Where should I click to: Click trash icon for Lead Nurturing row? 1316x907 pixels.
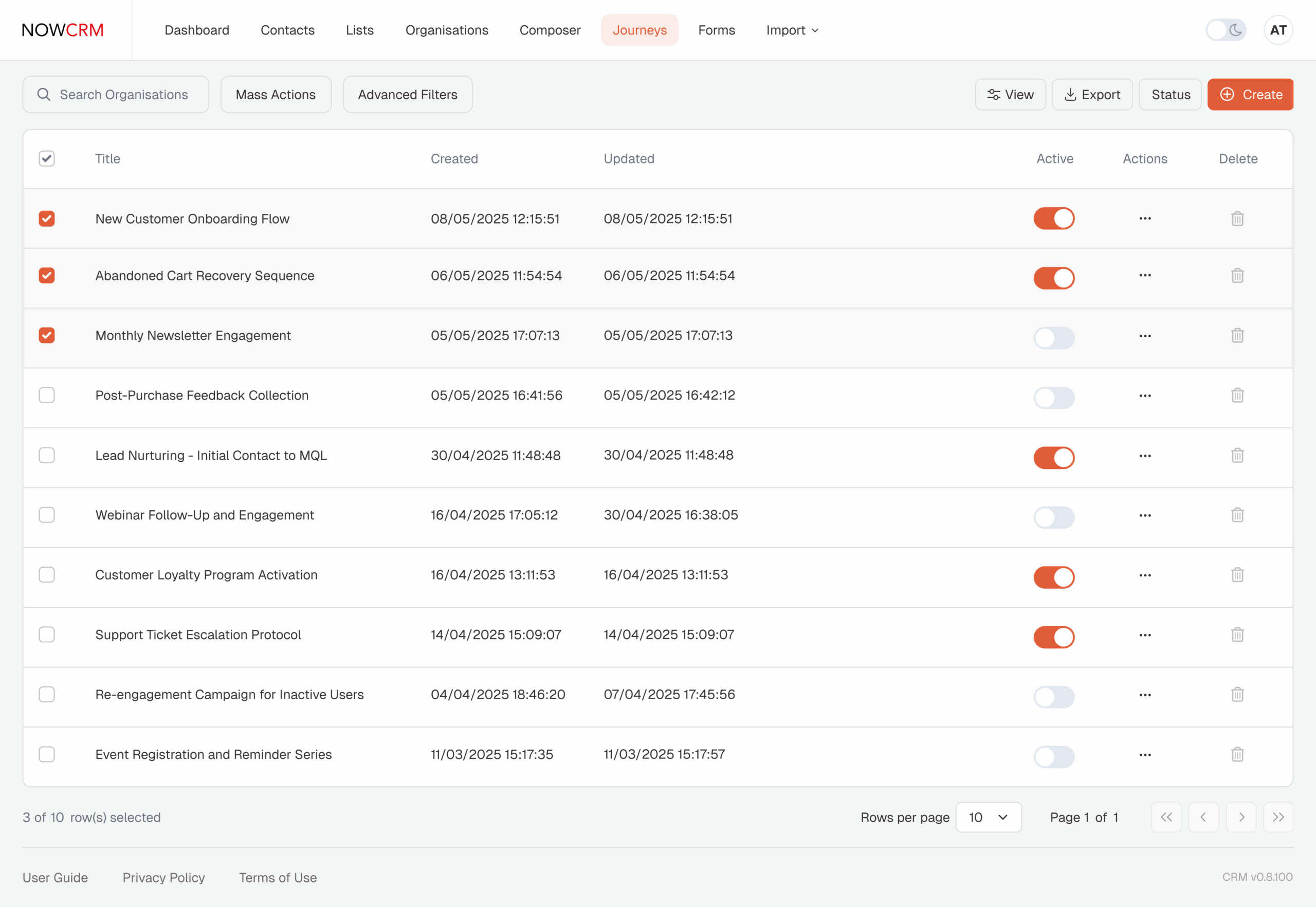tap(1237, 455)
